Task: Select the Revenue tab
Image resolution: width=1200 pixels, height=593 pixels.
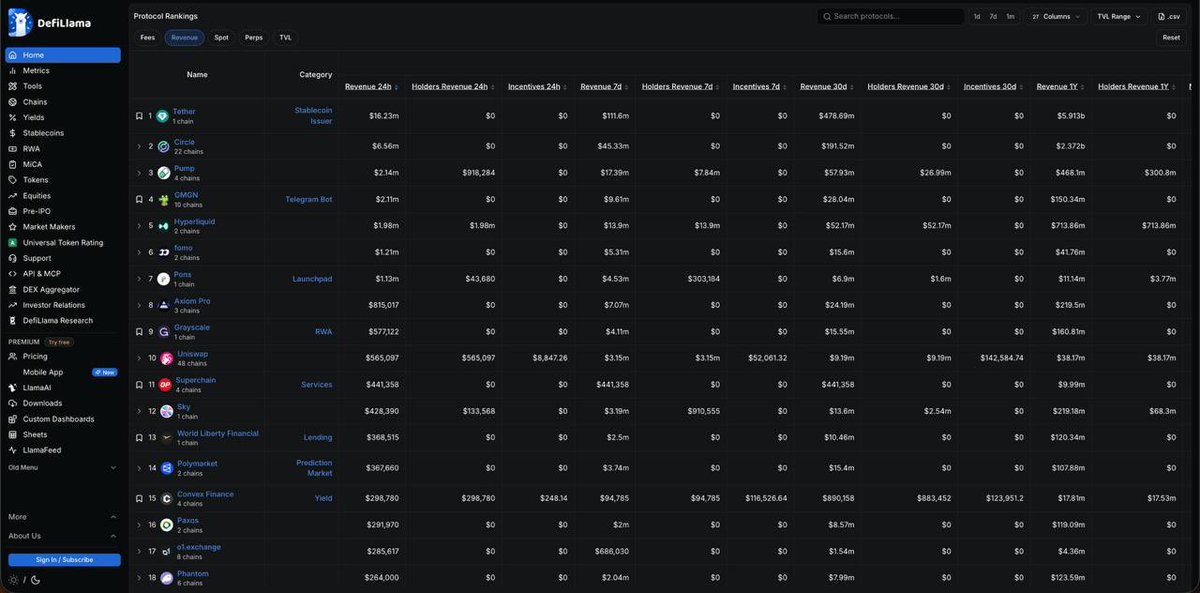Action: coord(184,37)
